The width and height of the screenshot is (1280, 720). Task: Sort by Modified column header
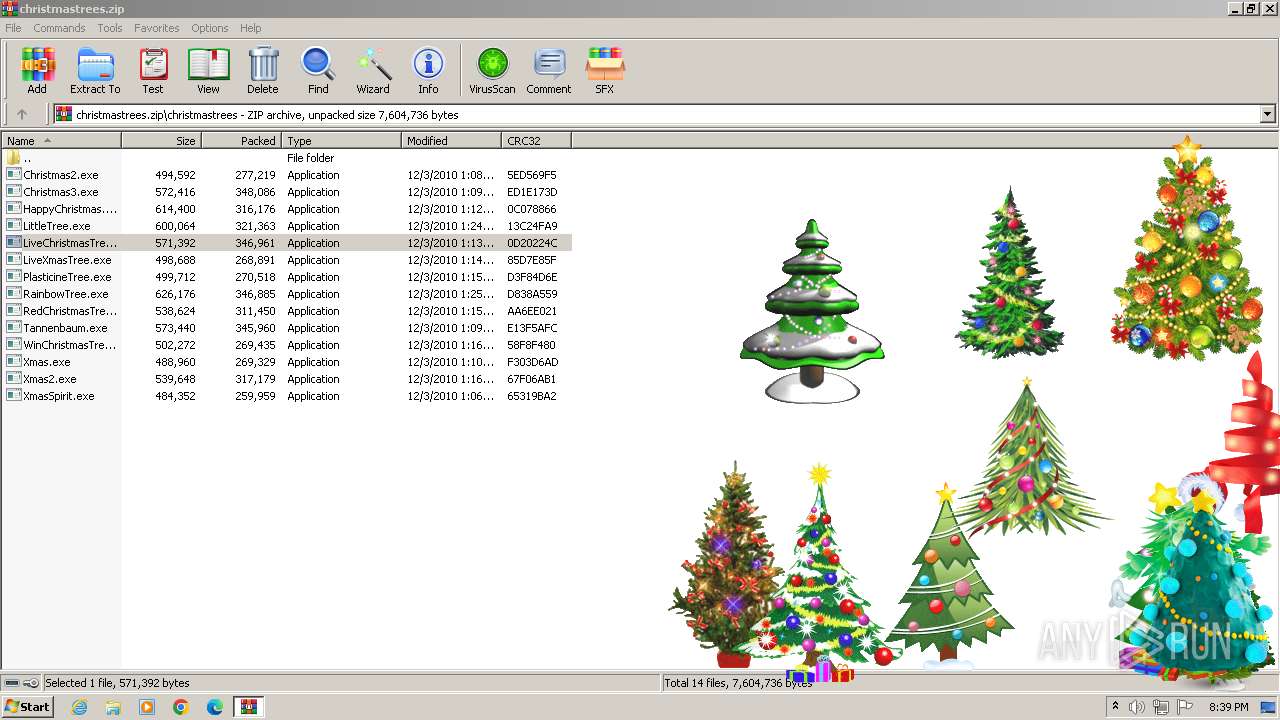point(451,141)
